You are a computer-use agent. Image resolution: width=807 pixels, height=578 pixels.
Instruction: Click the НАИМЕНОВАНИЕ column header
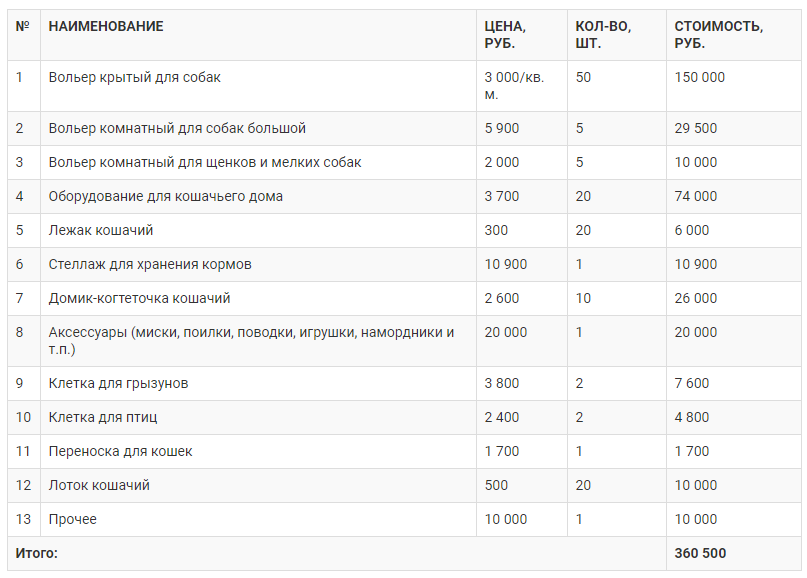[x=258, y=35]
